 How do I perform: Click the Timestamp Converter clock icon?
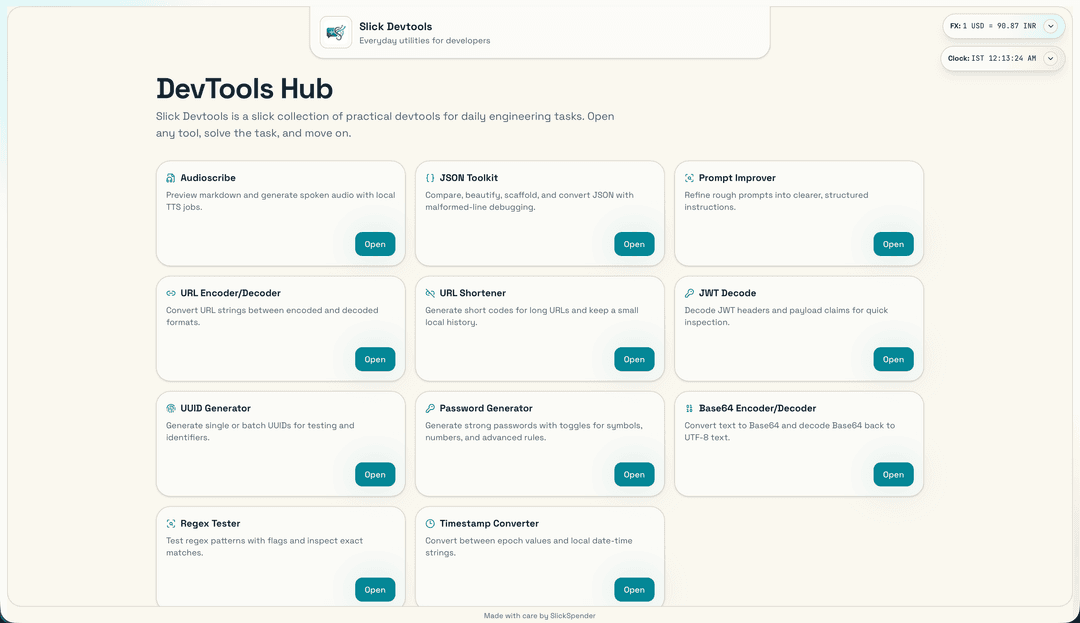(x=428, y=523)
